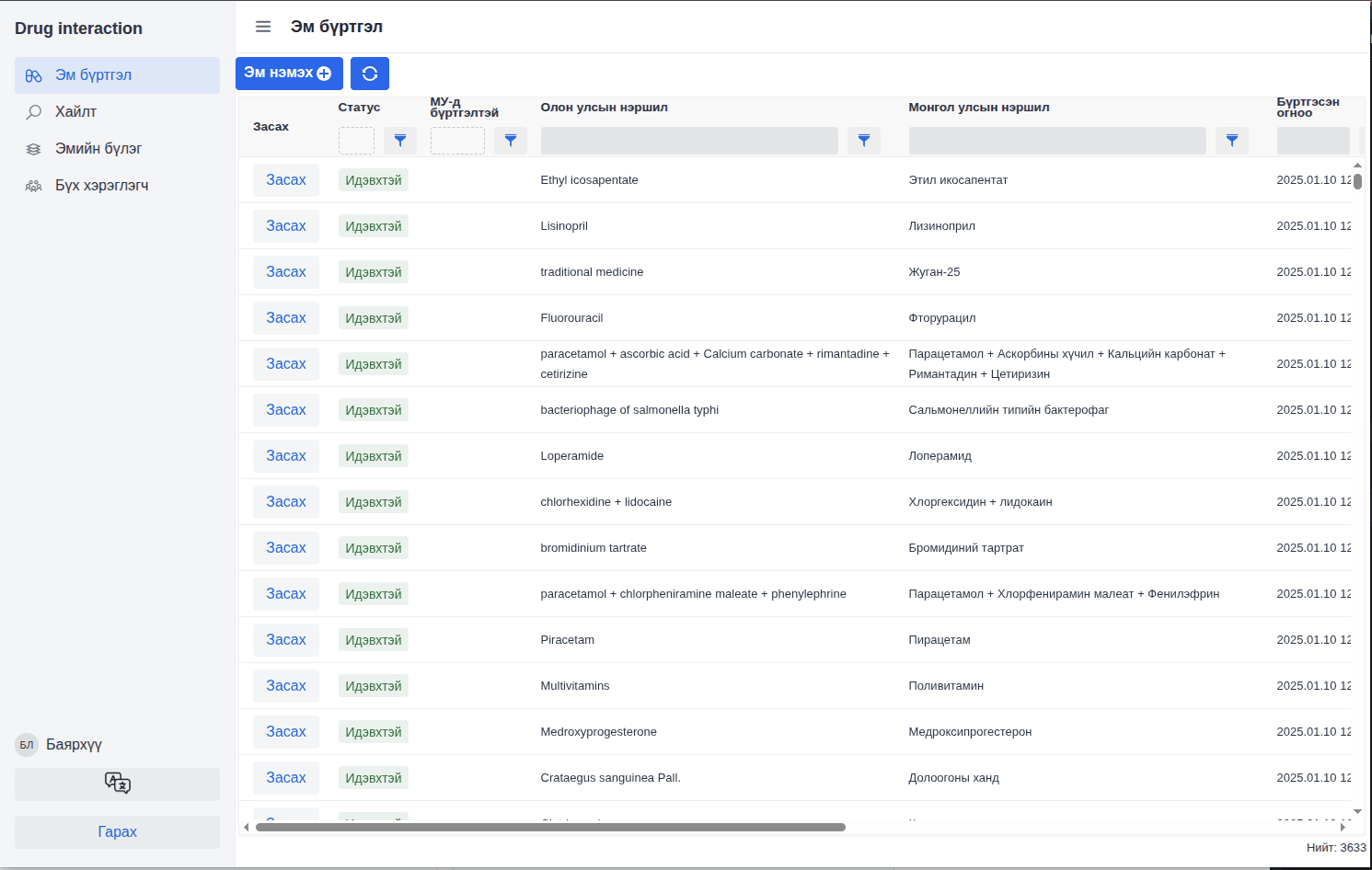Click the МУ-д бүртгэлтэй filter icon

pos(511,141)
